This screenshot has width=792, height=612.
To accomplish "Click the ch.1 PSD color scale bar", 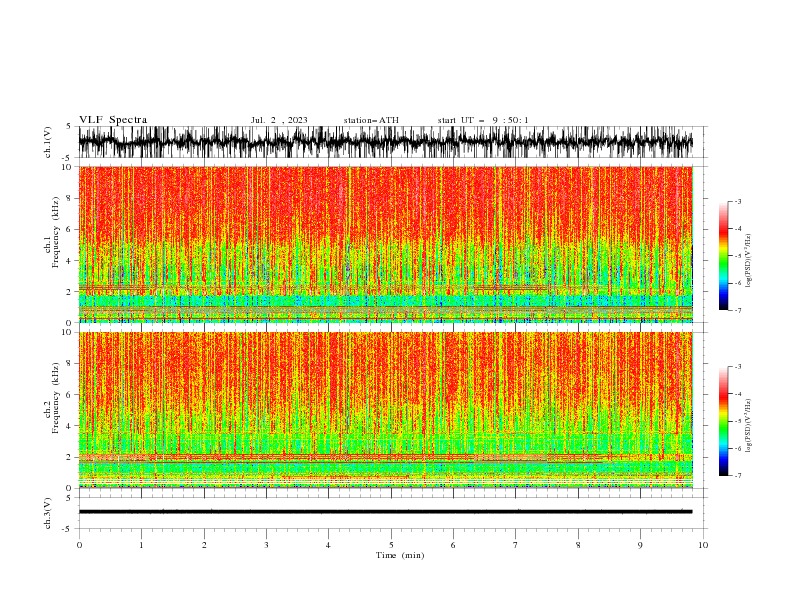I will (x=723, y=256).
